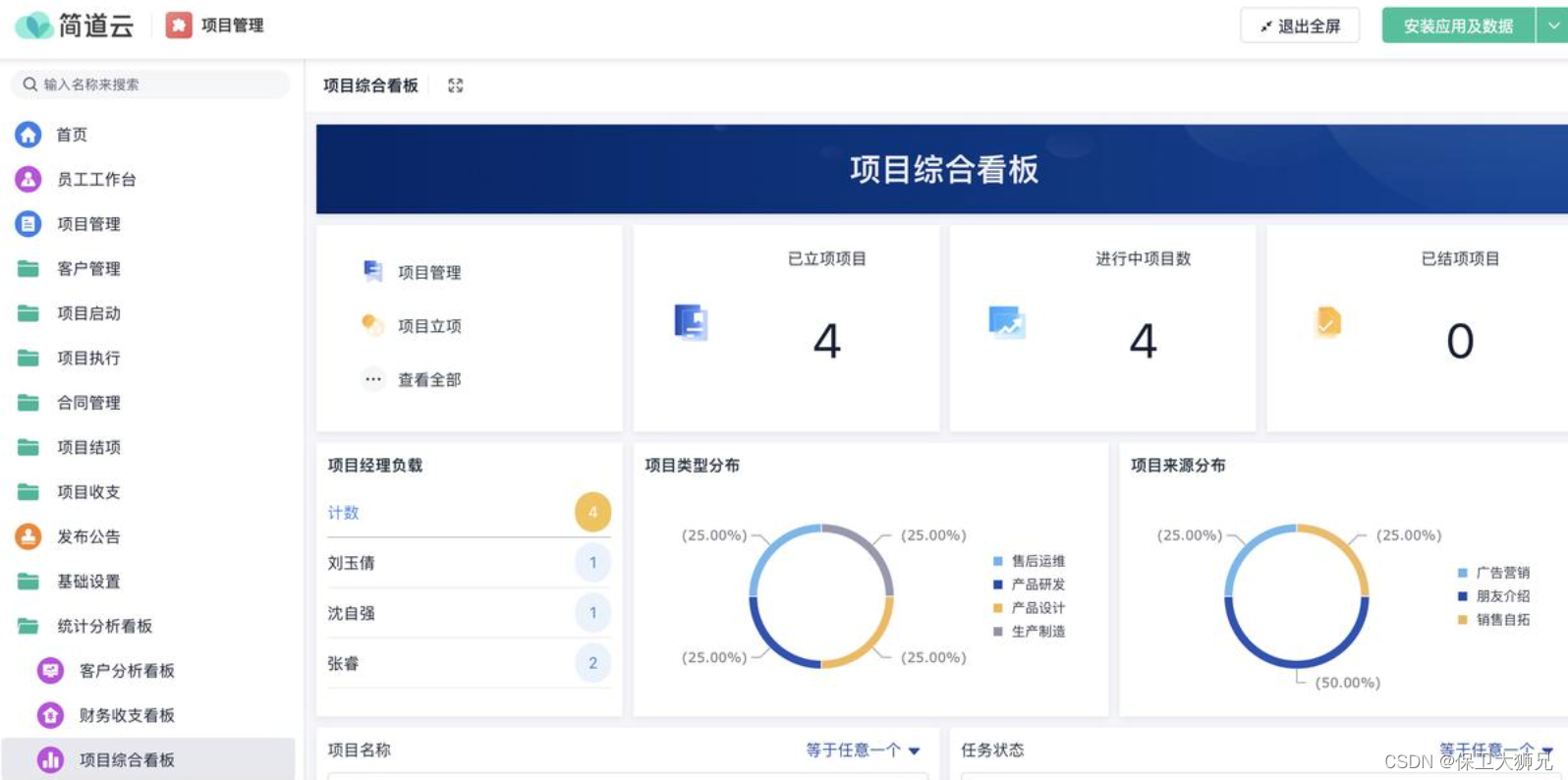Click the 简道云 logo icon
1568x780 pixels.
click(x=34, y=25)
